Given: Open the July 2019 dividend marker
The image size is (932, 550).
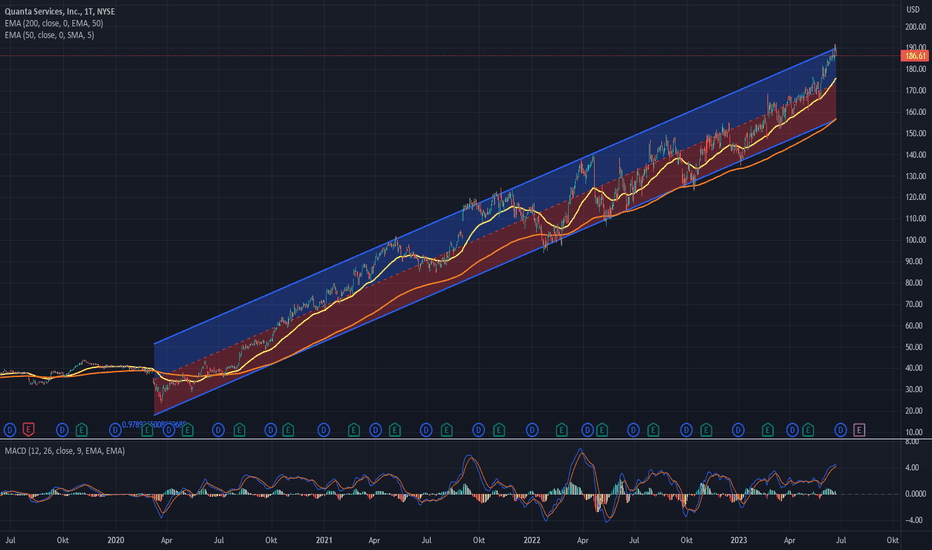Looking at the screenshot, I should coord(10,429).
